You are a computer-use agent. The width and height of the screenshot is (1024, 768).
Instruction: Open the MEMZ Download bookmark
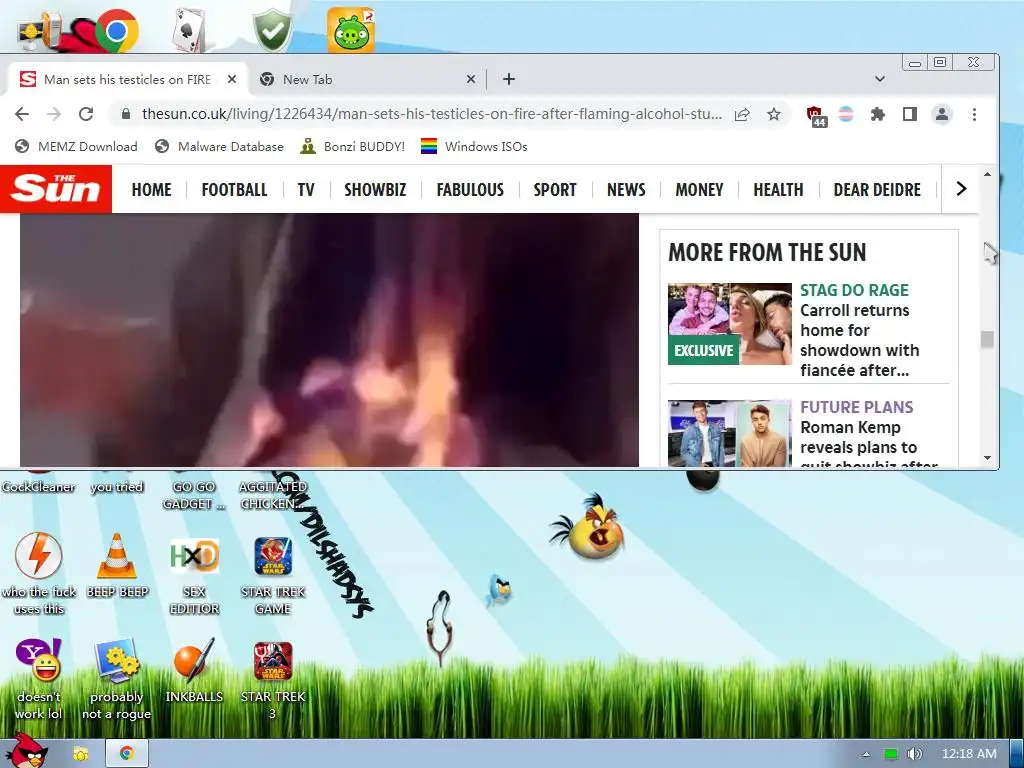pyautogui.click(x=76, y=146)
